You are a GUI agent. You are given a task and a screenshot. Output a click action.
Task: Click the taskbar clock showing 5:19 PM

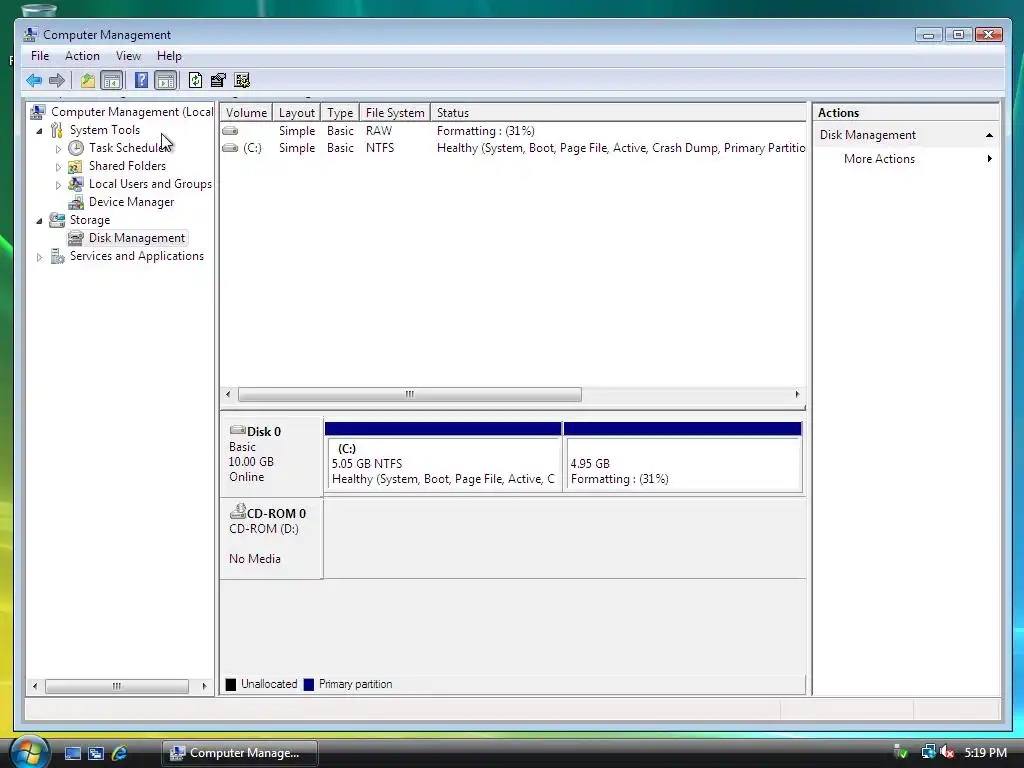pos(985,753)
